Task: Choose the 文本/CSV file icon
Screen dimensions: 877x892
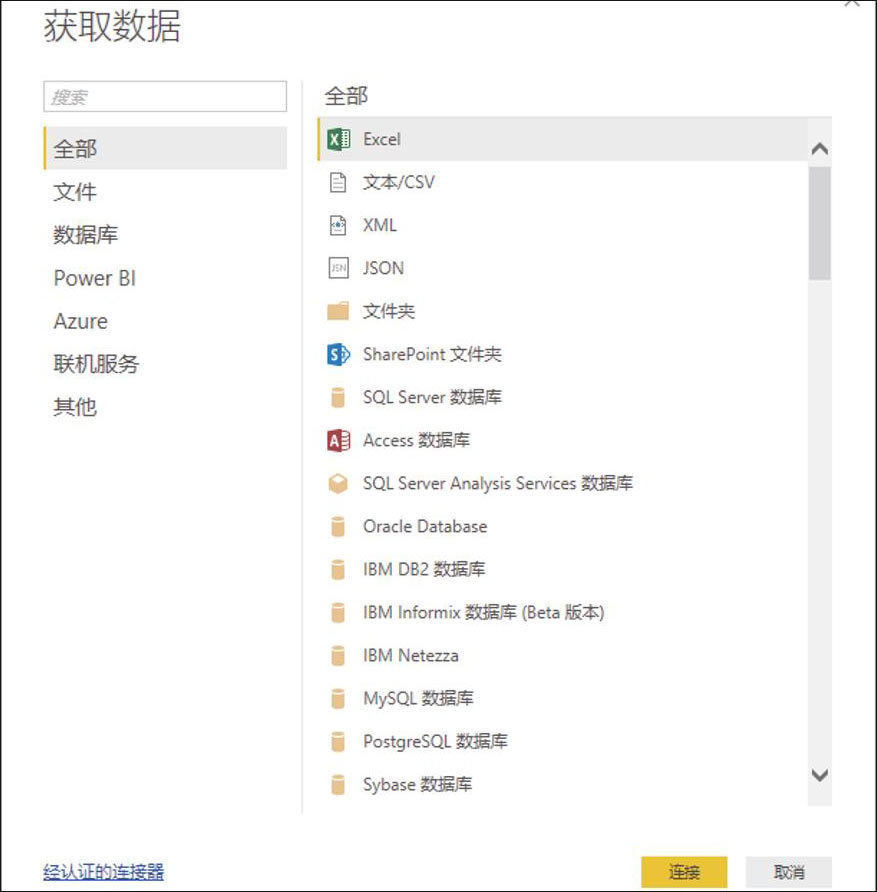Action: 338,182
